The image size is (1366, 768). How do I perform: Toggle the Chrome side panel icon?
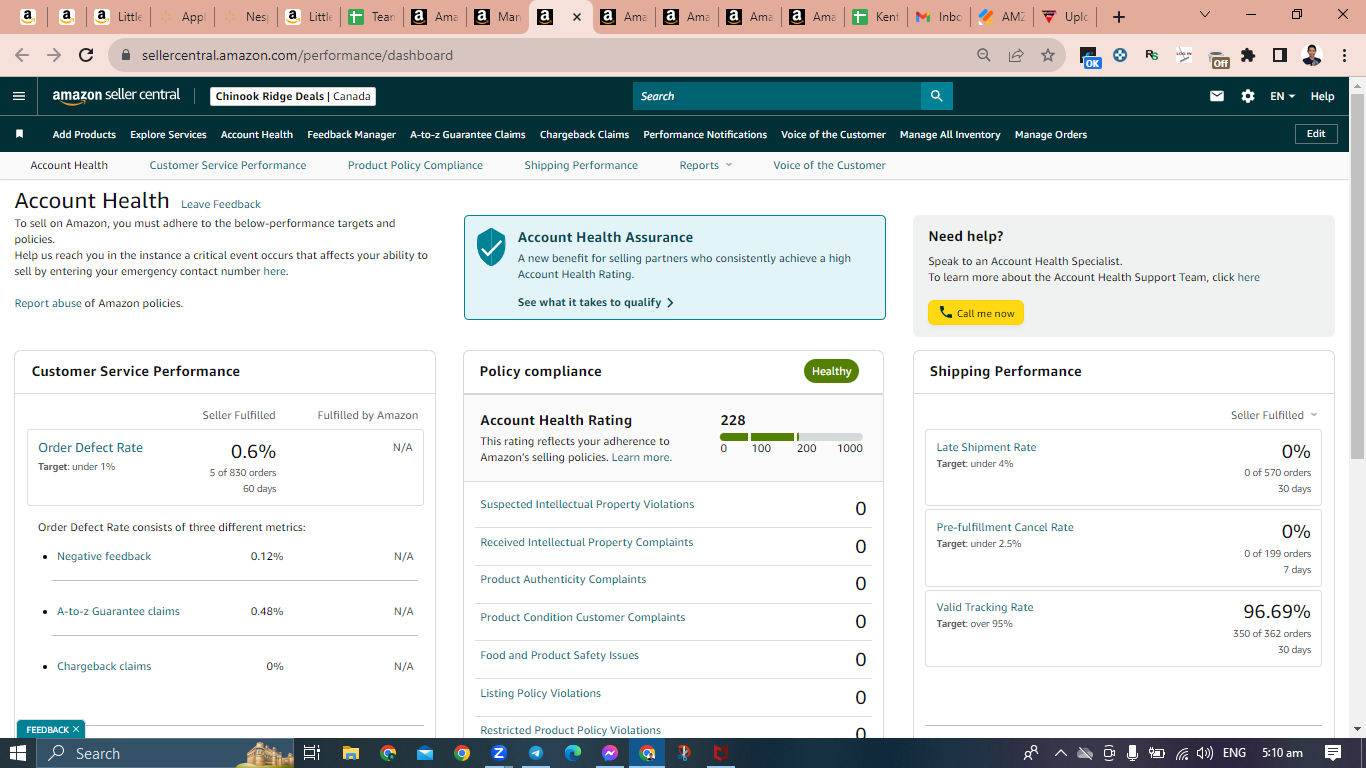1280,55
